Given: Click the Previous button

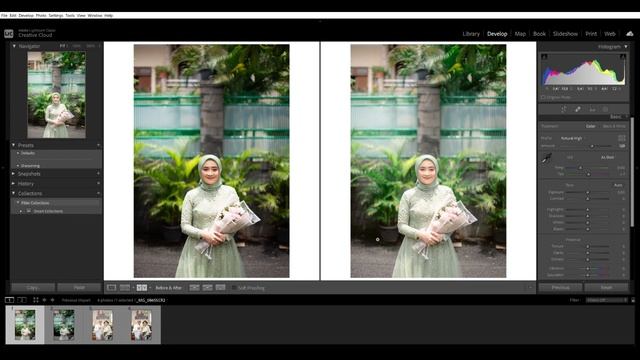Looking at the screenshot, I should [x=560, y=287].
